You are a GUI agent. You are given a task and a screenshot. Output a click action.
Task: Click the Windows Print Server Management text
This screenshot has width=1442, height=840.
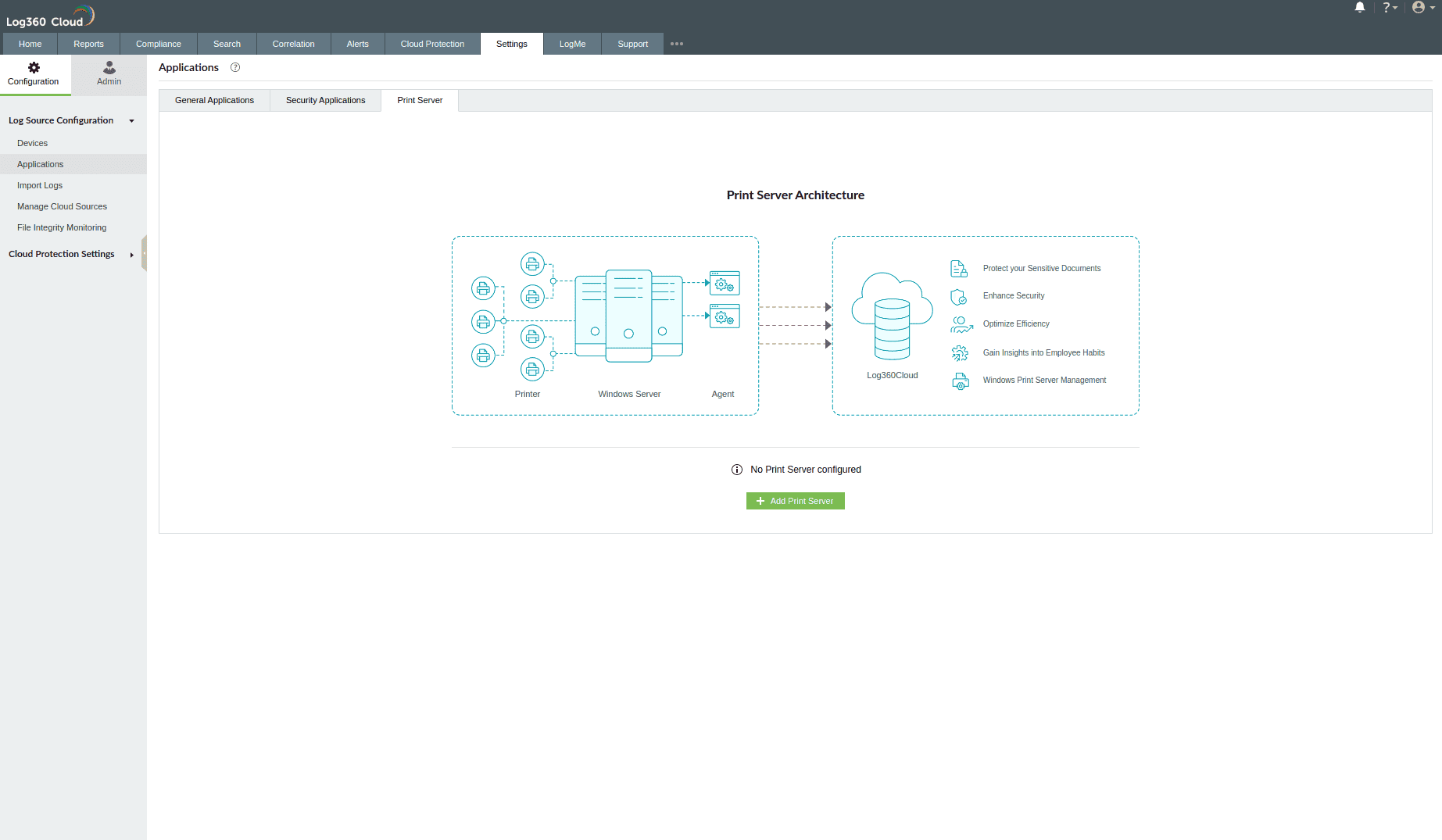coord(1044,381)
